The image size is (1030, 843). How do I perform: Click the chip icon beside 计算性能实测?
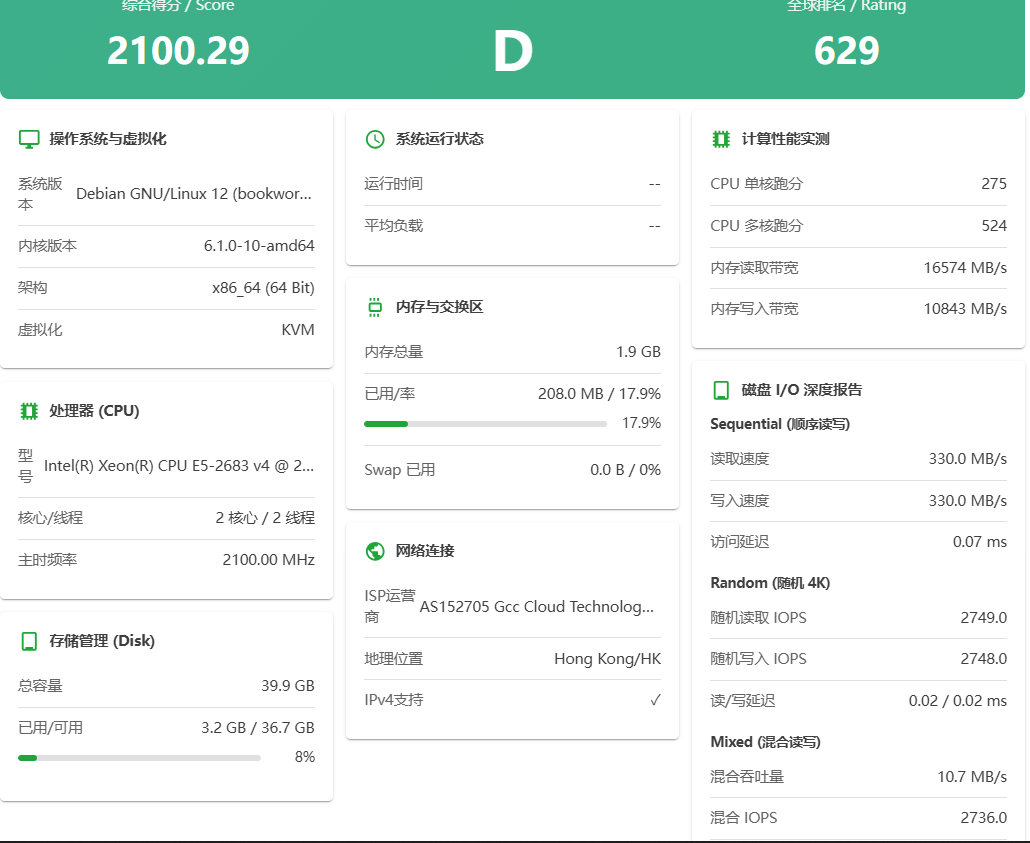coord(721,139)
